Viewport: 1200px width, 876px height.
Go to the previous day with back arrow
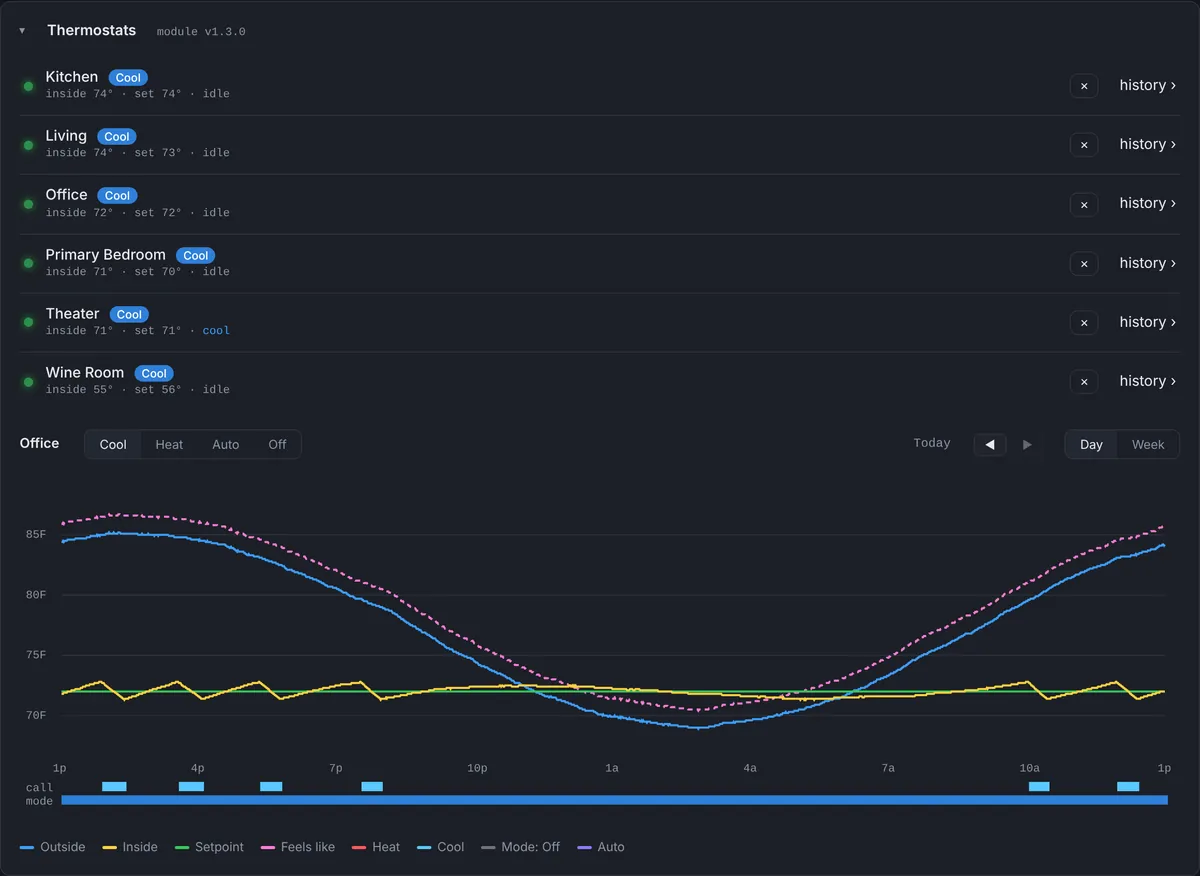coord(990,444)
